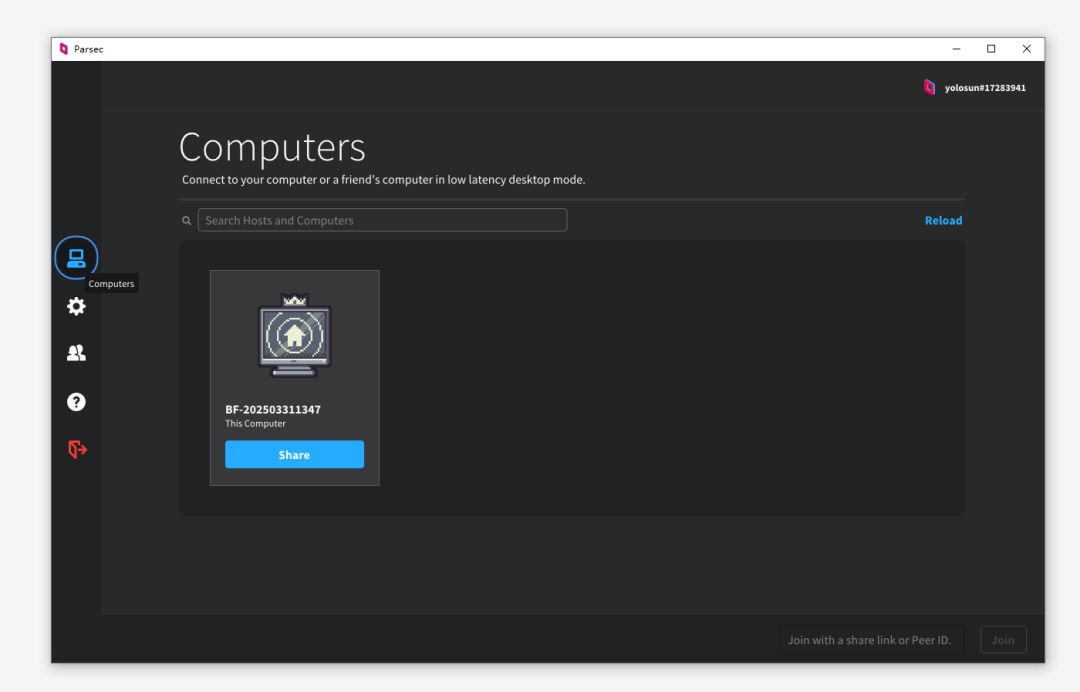Click the Computers page heading
The image size is (1080, 692).
pos(272,147)
